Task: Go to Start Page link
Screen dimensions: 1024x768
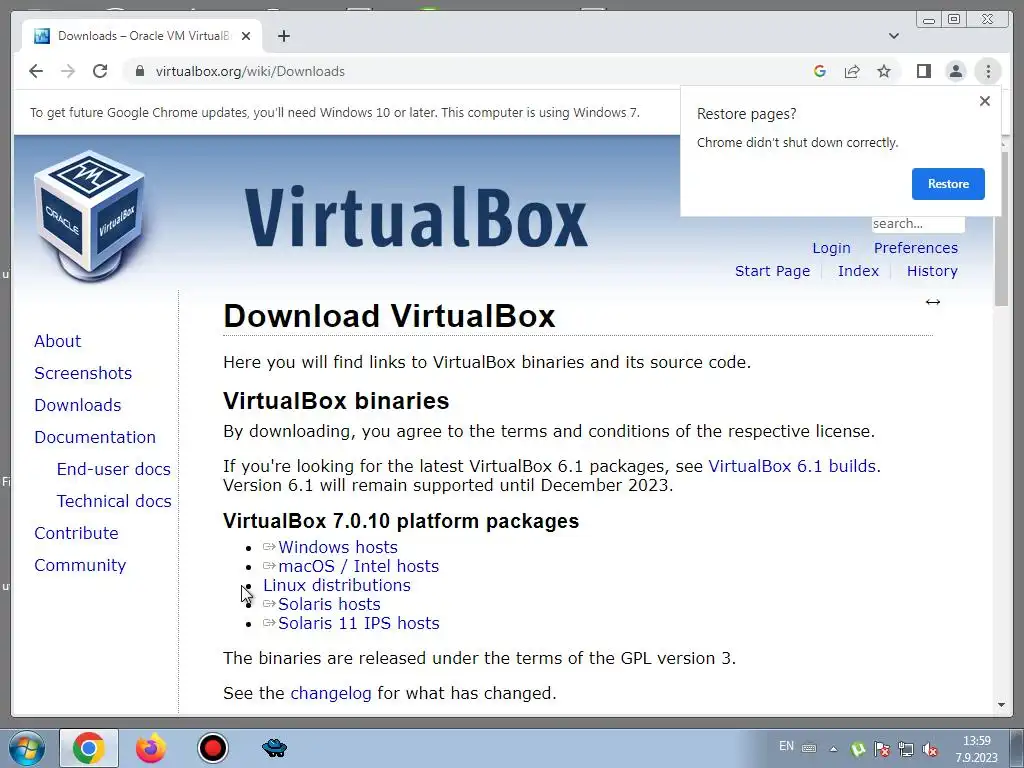Action: point(772,271)
